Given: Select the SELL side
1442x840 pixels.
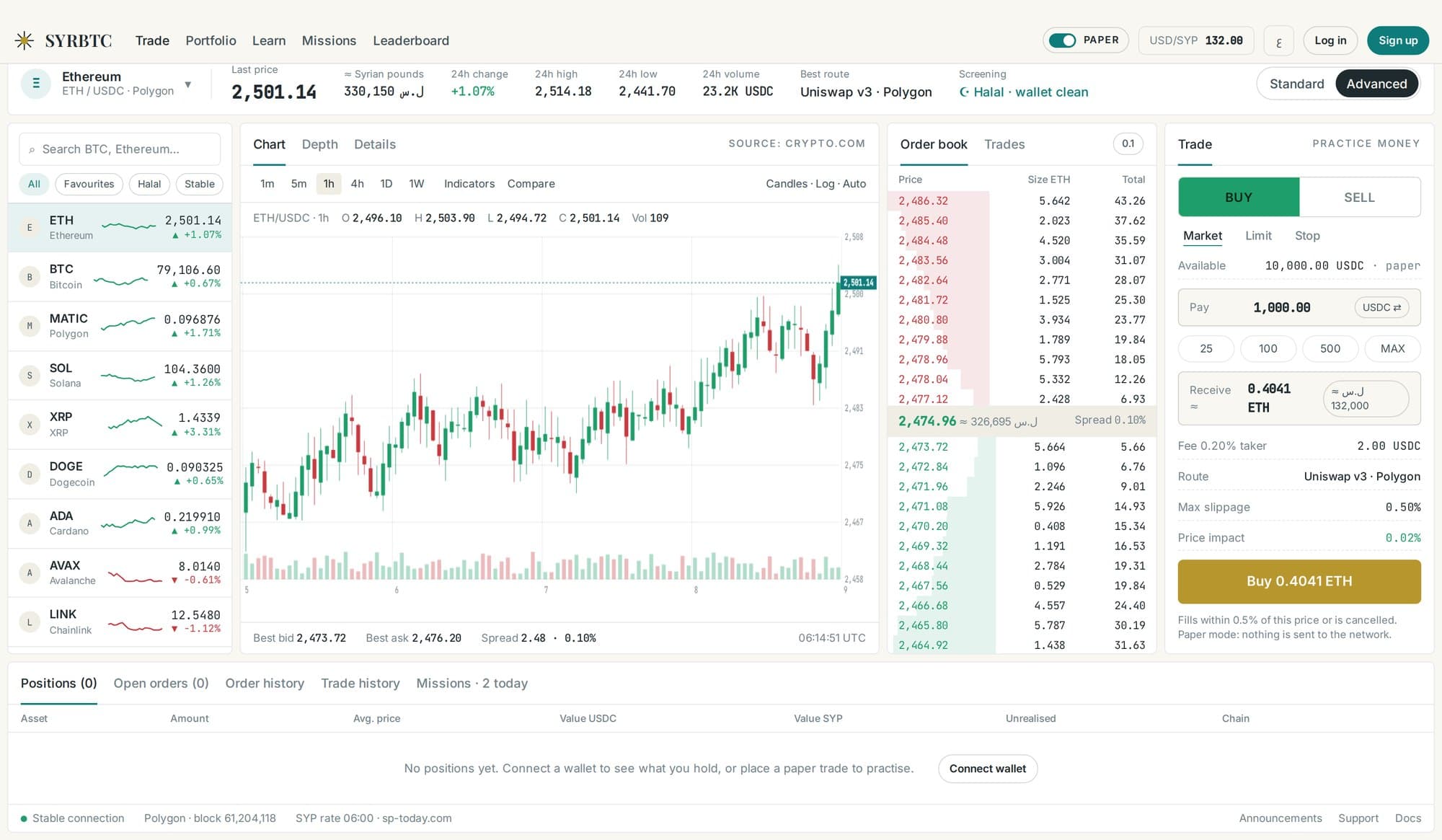Looking at the screenshot, I should 1359,197.
